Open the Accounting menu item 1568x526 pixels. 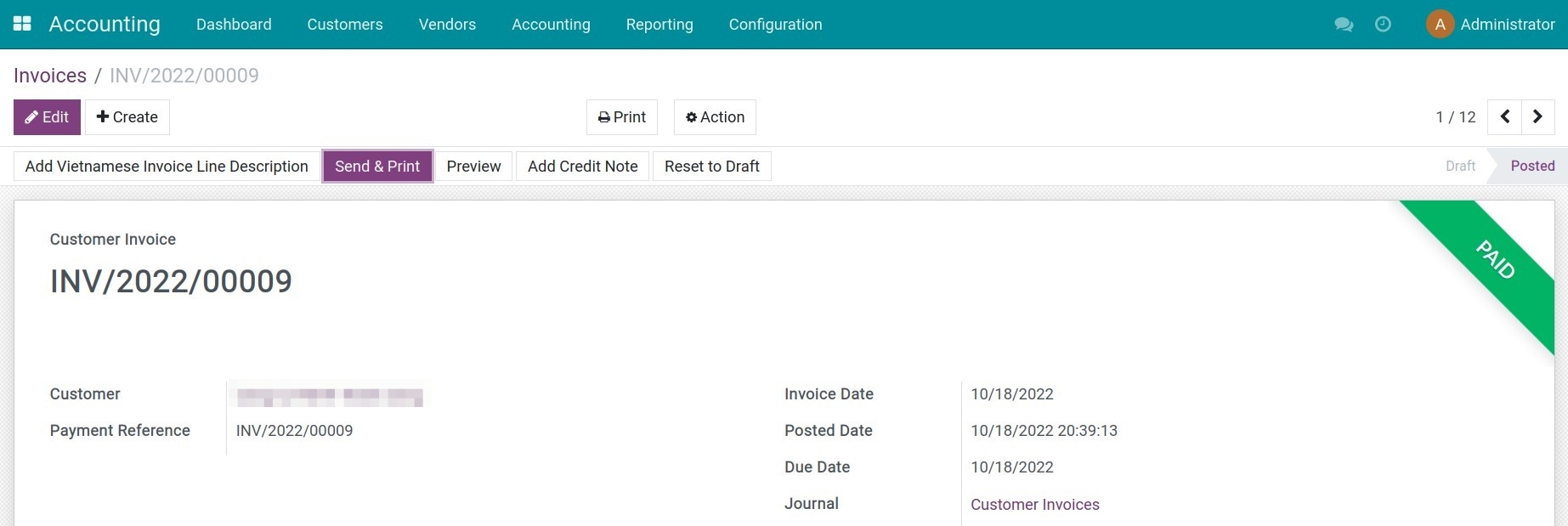(551, 25)
